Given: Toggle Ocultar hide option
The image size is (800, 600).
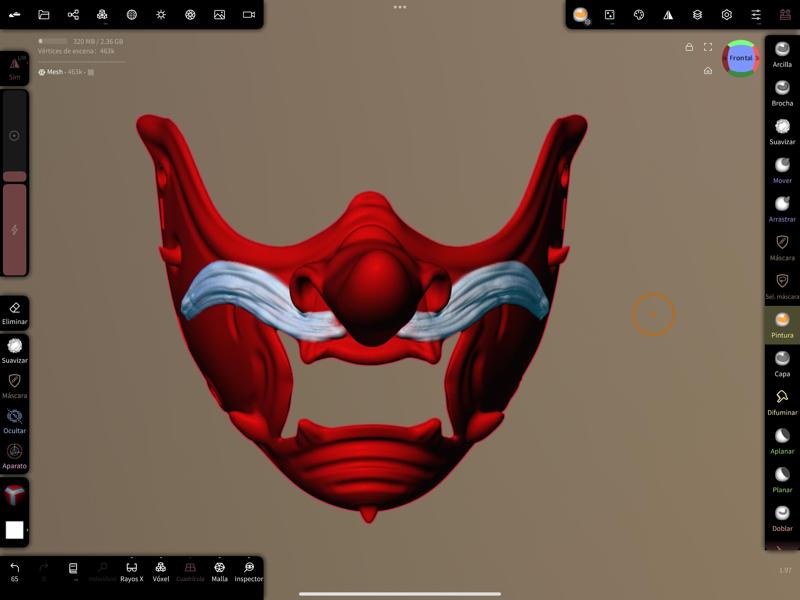Looking at the screenshot, I should click(x=14, y=421).
